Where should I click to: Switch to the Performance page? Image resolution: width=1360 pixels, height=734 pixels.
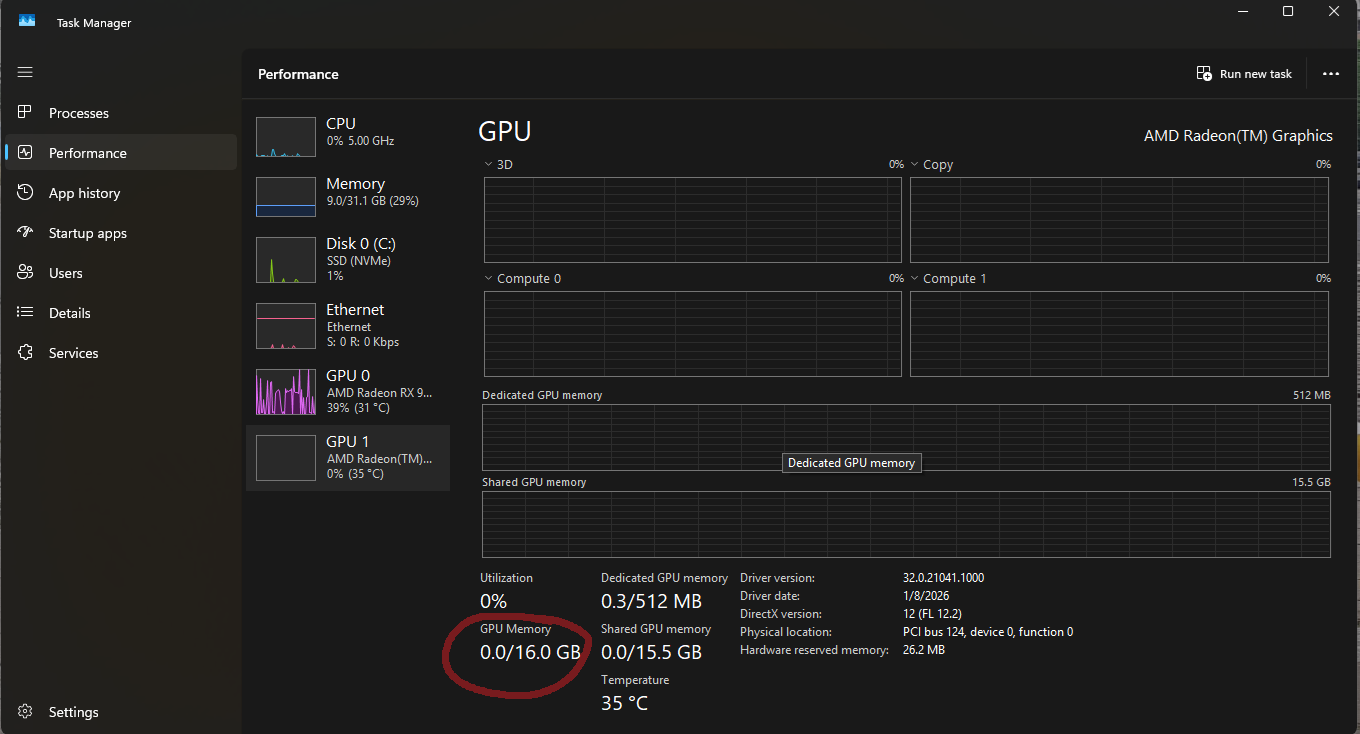point(121,153)
